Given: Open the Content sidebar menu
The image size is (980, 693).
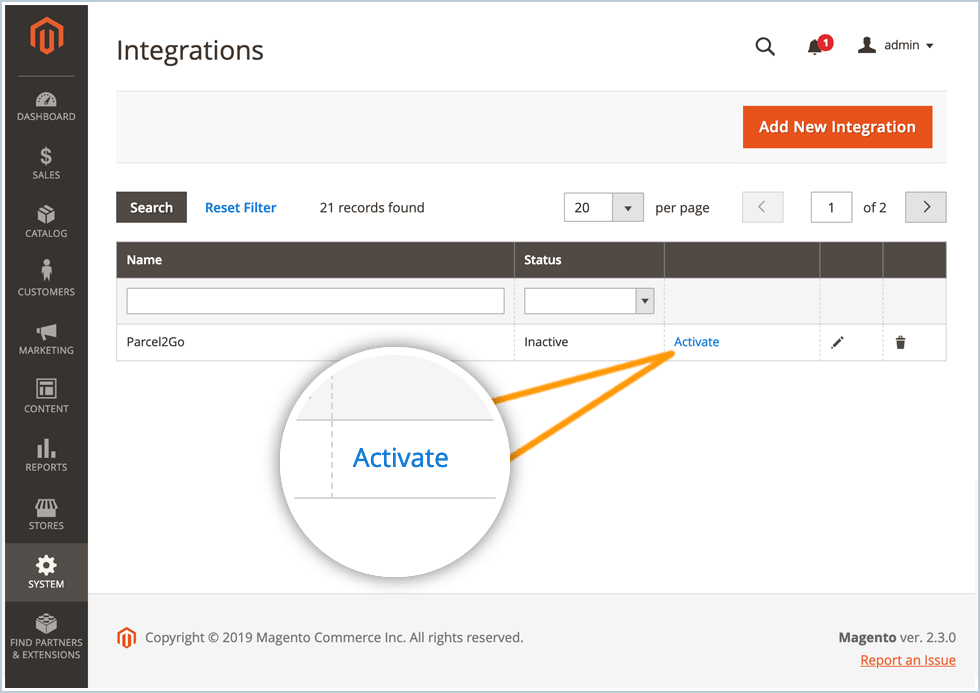Looking at the screenshot, I should (x=46, y=397).
